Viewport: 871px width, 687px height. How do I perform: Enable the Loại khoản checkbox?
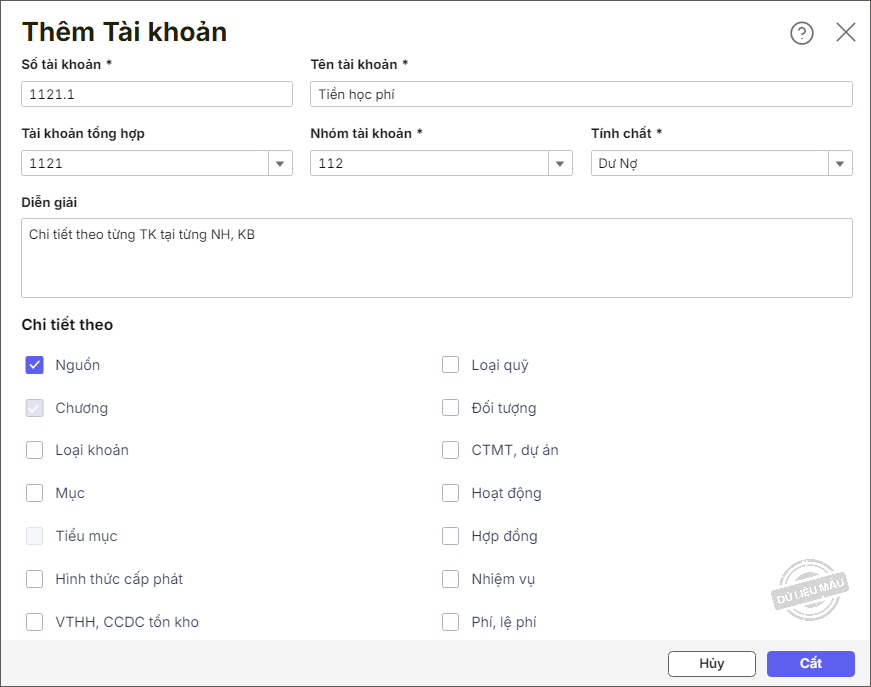tap(35, 450)
